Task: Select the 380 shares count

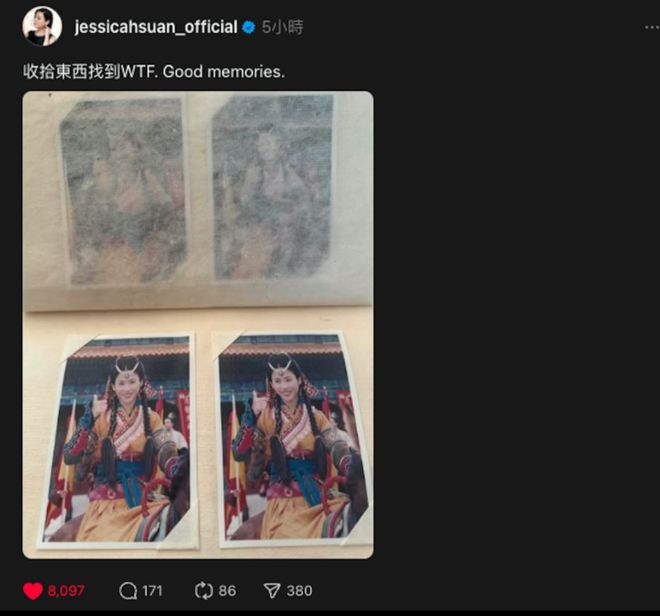Action: point(299,591)
